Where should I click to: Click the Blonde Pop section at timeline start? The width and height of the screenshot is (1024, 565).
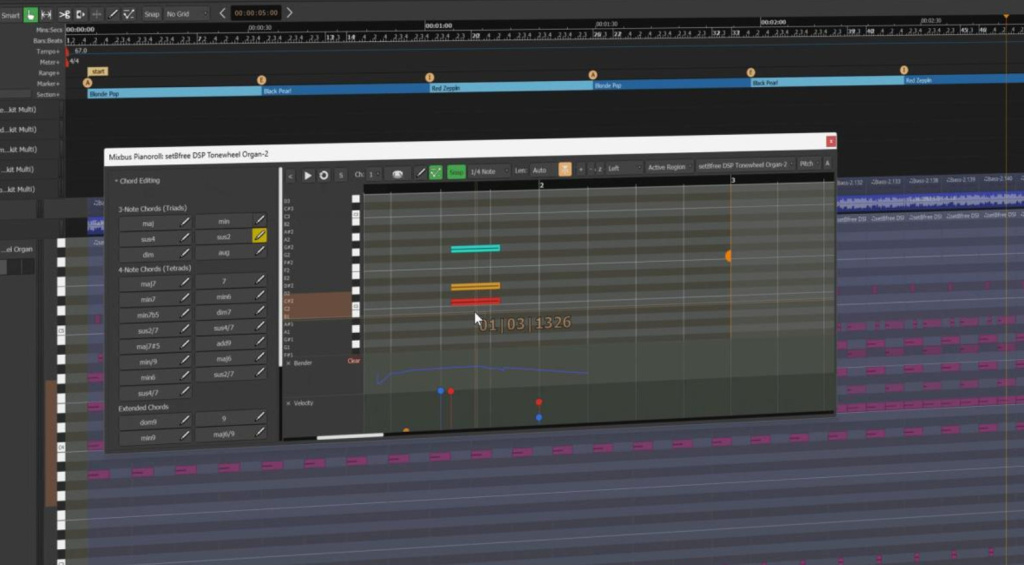[174, 92]
